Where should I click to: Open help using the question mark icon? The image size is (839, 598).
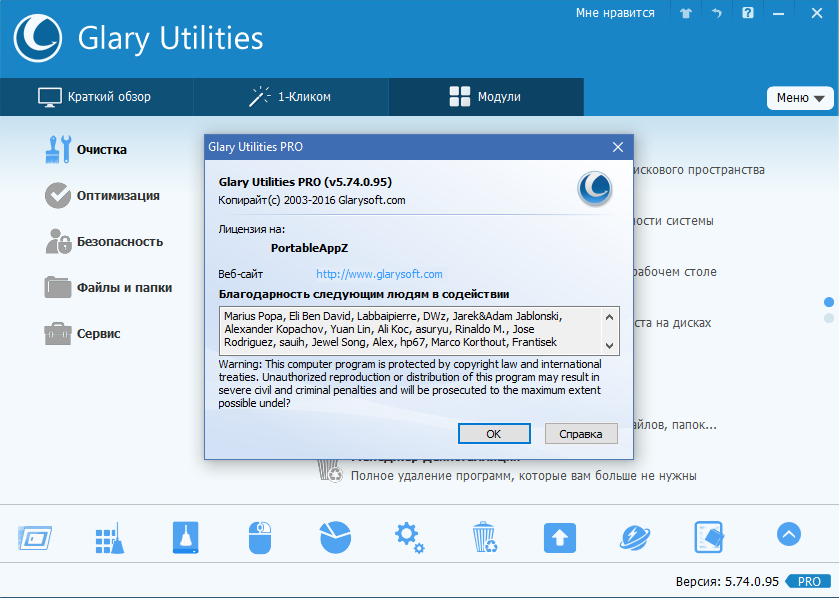(x=748, y=13)
